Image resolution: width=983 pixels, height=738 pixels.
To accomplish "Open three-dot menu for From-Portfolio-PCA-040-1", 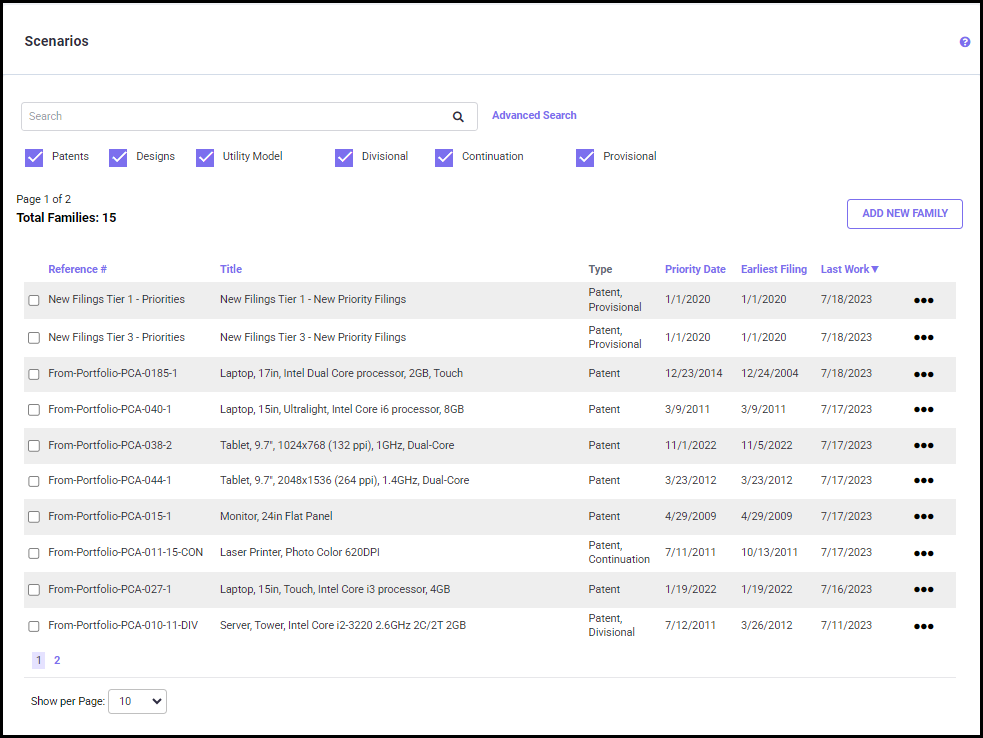I will [923, 410].
